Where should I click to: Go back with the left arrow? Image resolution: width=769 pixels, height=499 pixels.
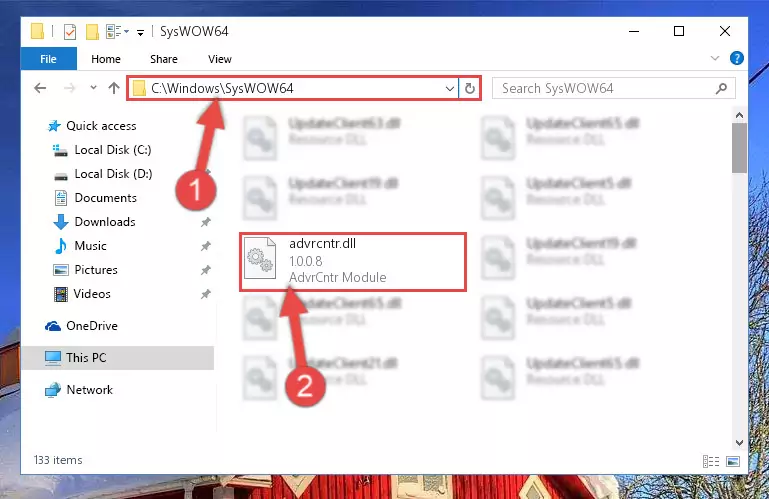[40, 88]
